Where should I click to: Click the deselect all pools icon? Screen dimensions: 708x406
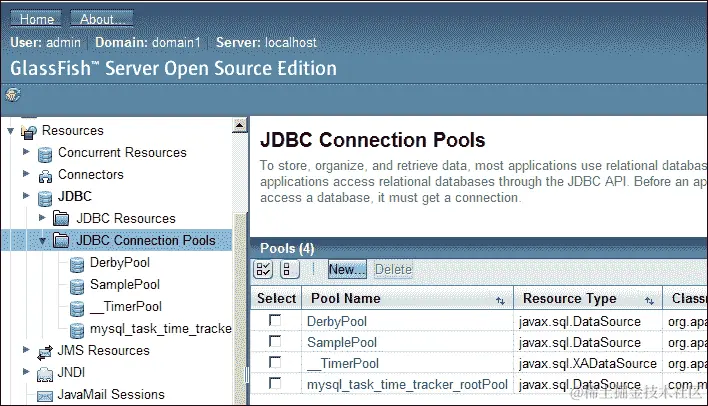[289, 270]
